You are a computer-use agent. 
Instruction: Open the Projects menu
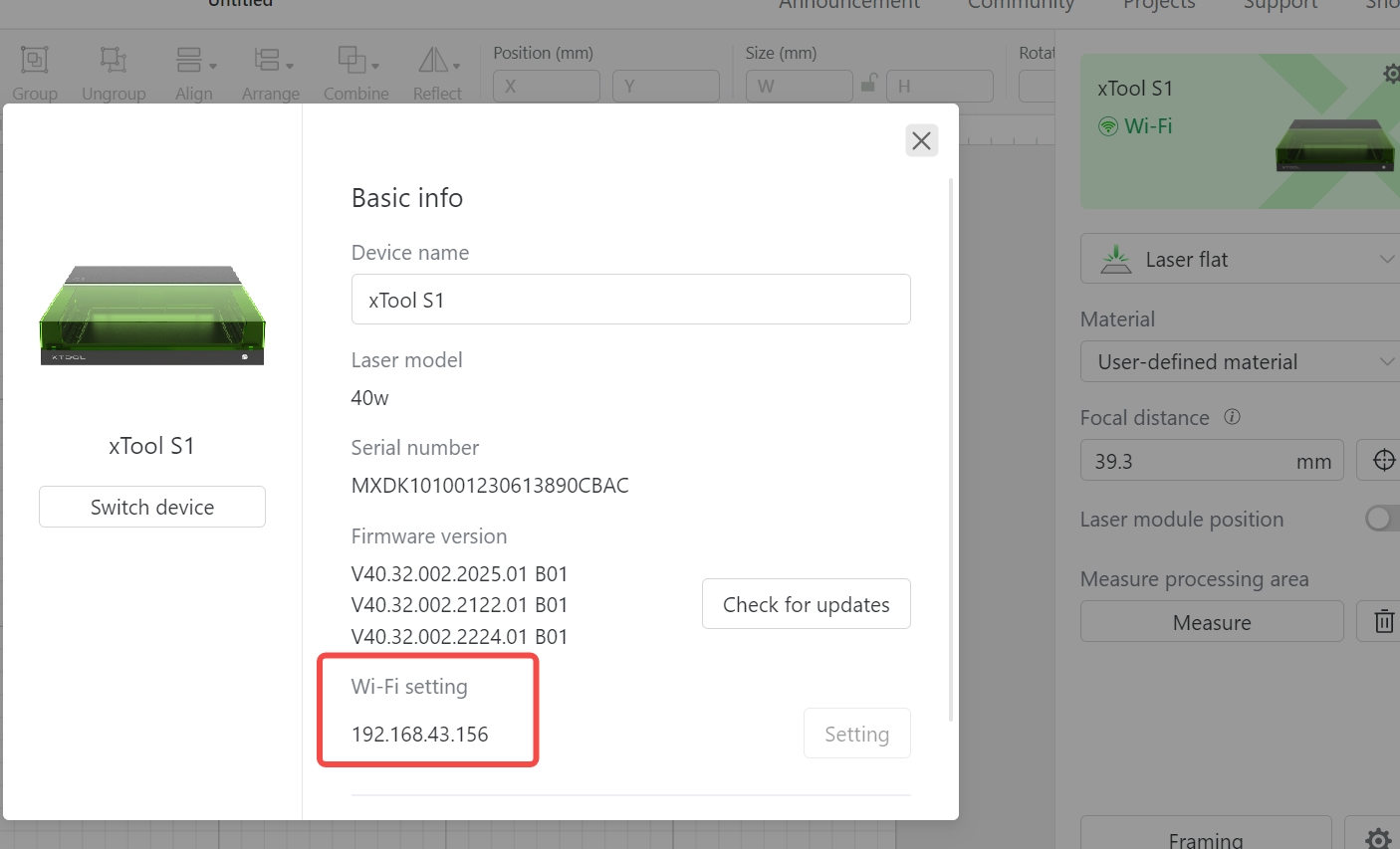click(x=1159, y=4)
